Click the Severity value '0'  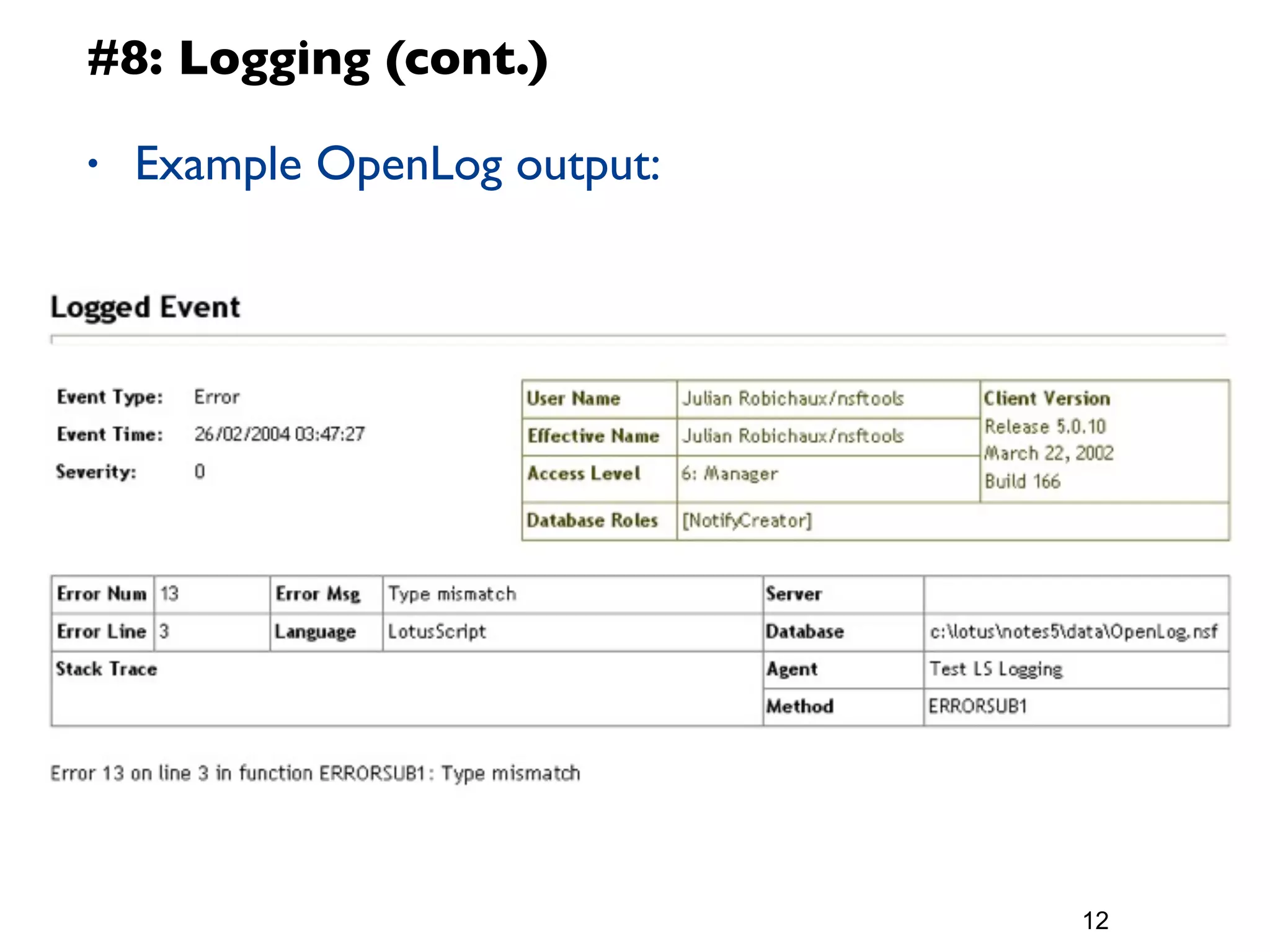(x=200, y=472)
